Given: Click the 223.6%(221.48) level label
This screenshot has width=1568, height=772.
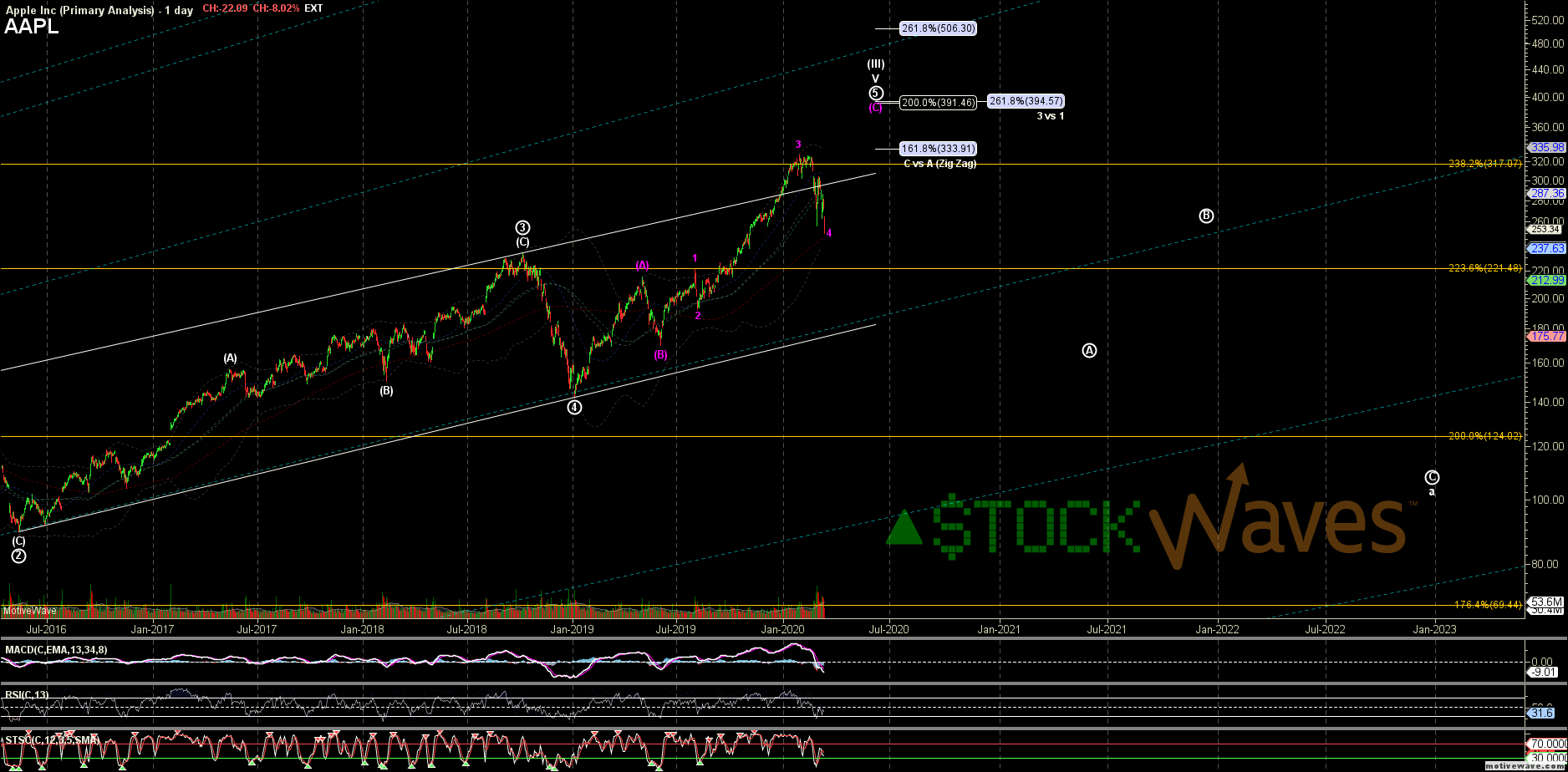Looking at the screenshot, I should pyautogui.click(x=1485, y=268).
